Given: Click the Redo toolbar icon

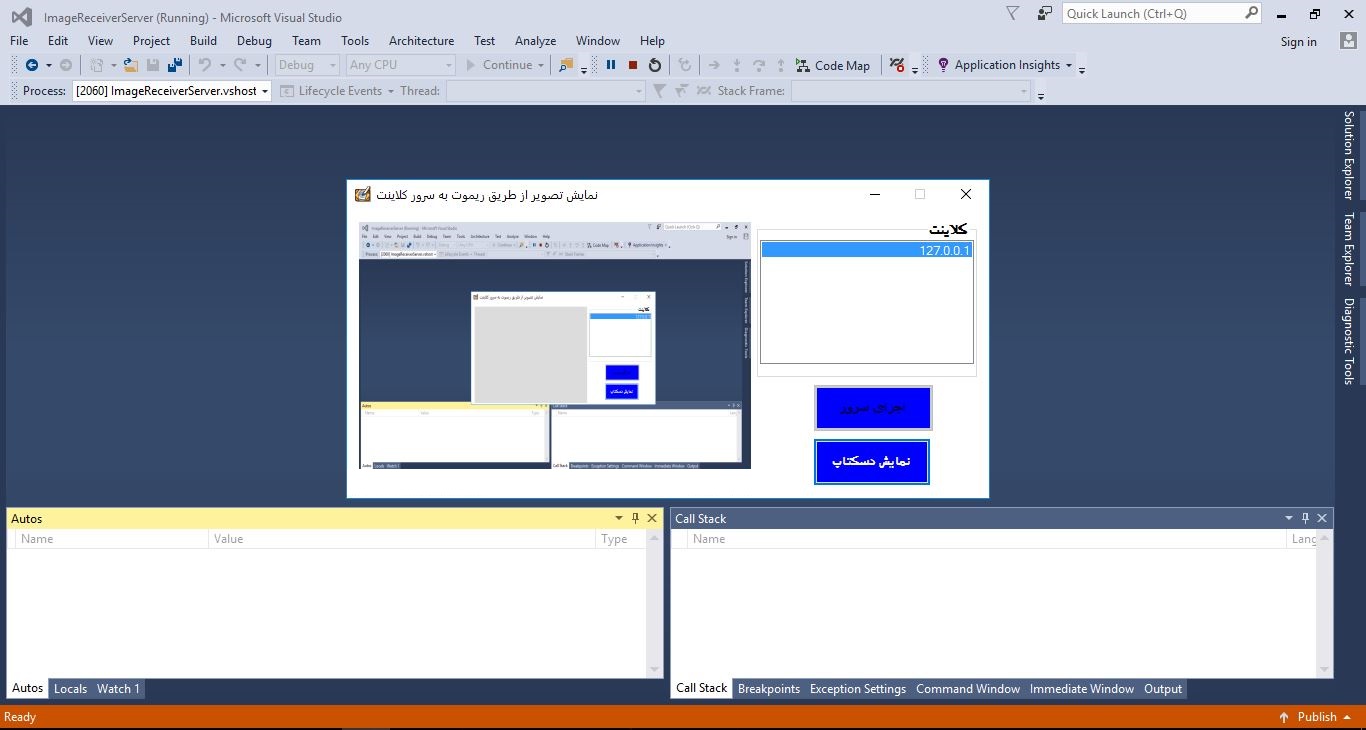Looking at the screenshot, I should (237, 64).
